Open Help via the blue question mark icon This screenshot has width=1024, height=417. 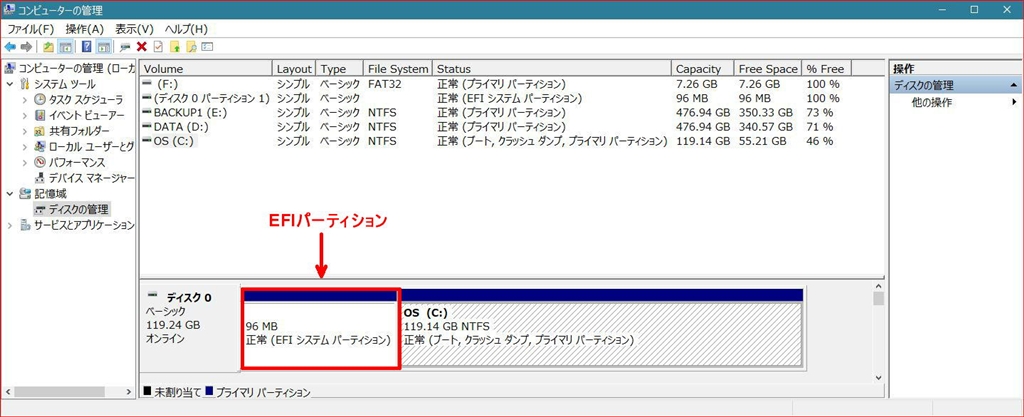click(x=86, y=47)
